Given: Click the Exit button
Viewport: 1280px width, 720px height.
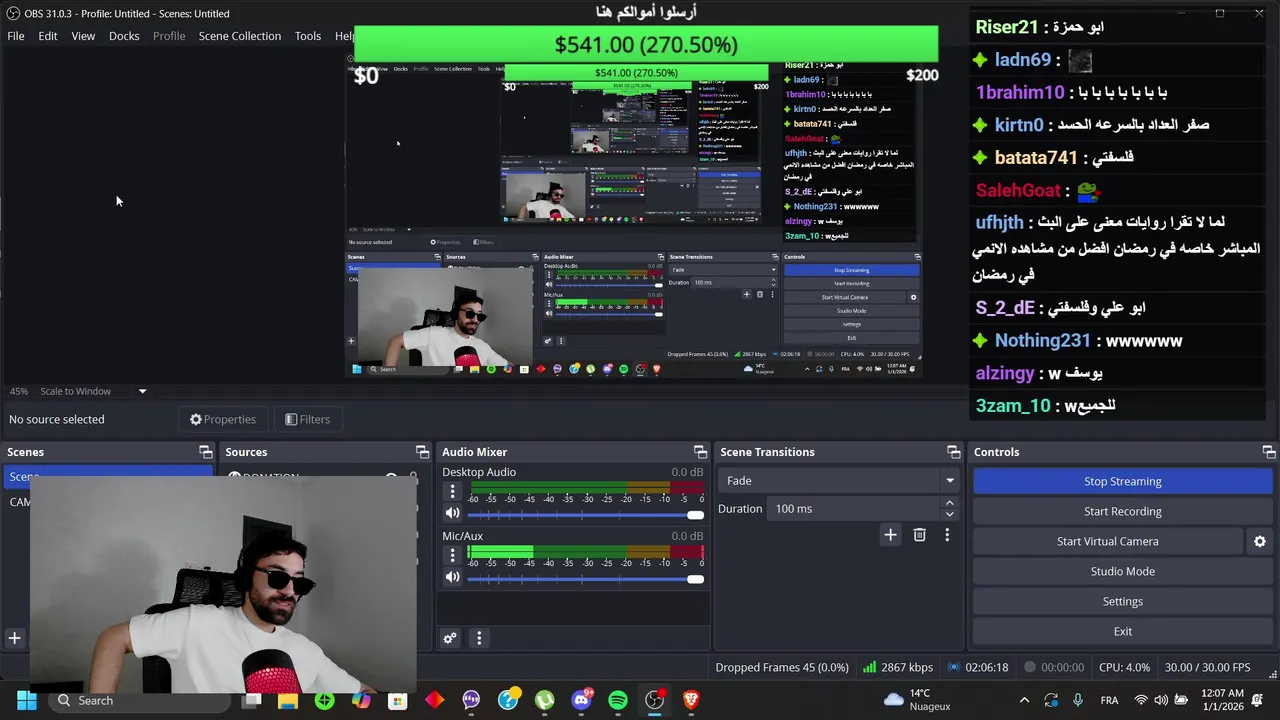Looking at the screenshot, I should point(1122,631).
